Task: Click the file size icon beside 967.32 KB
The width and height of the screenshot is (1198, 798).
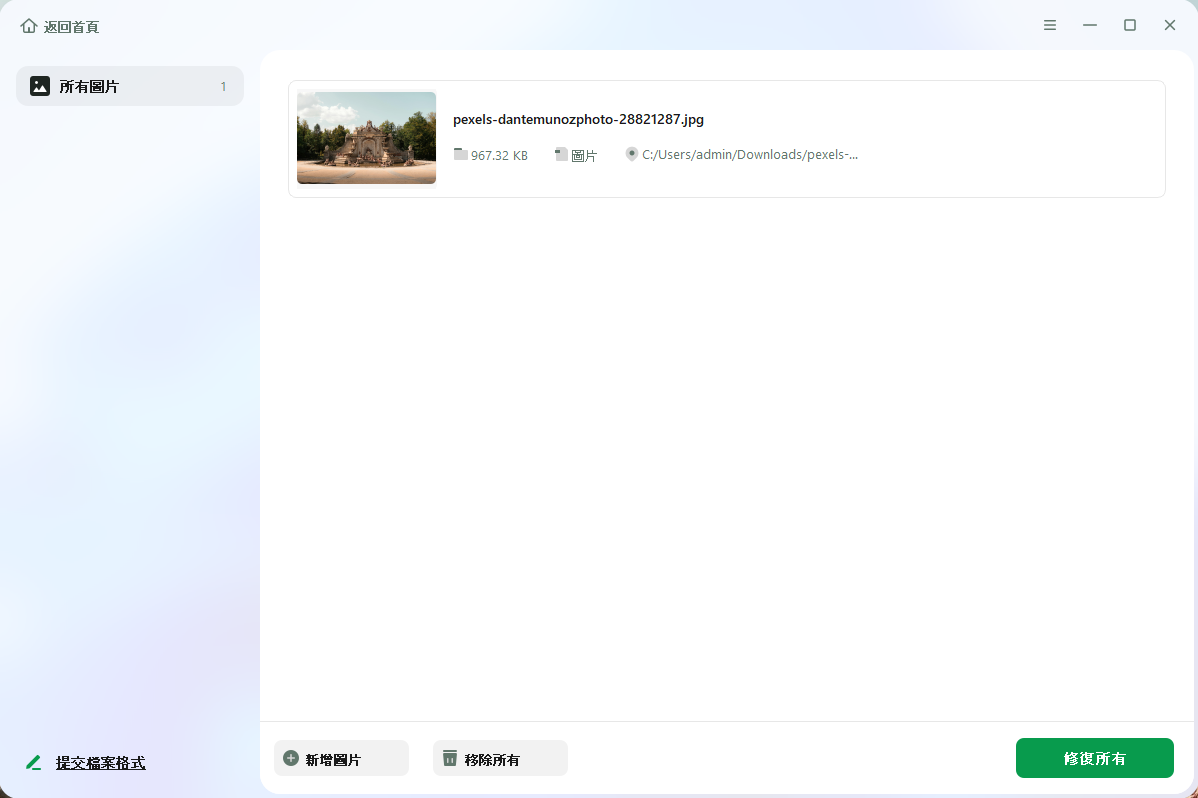Action: click(x=460, y=154)
